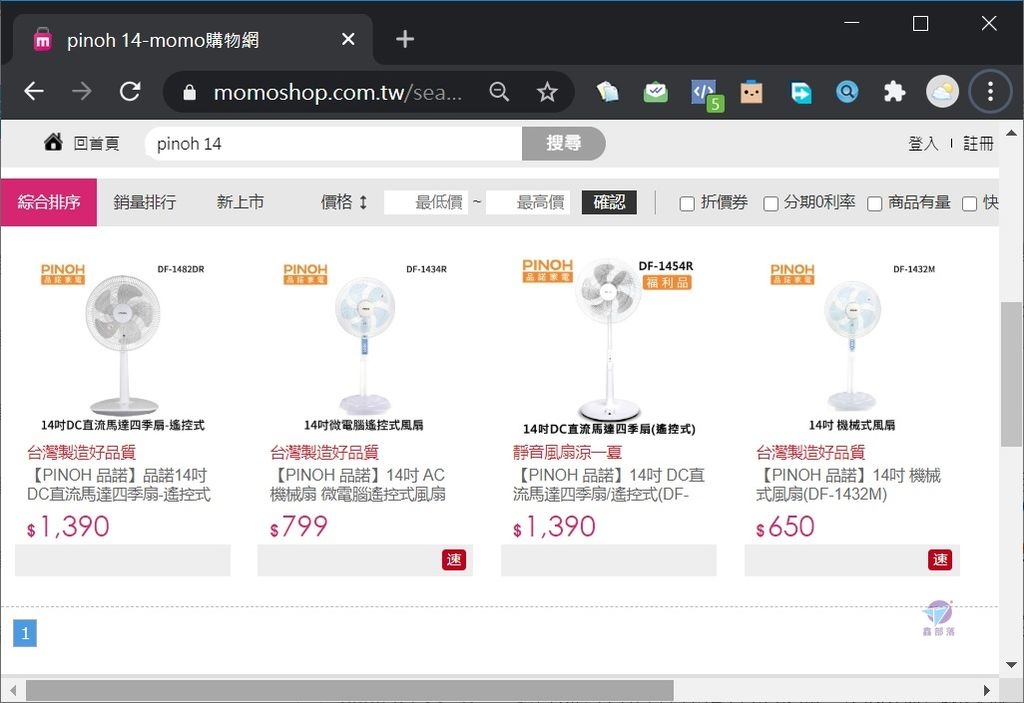Close the pinoh 14-momo tab
Image resolution: width=1024 pixels, height=703 pixels.
pos(348,39)
